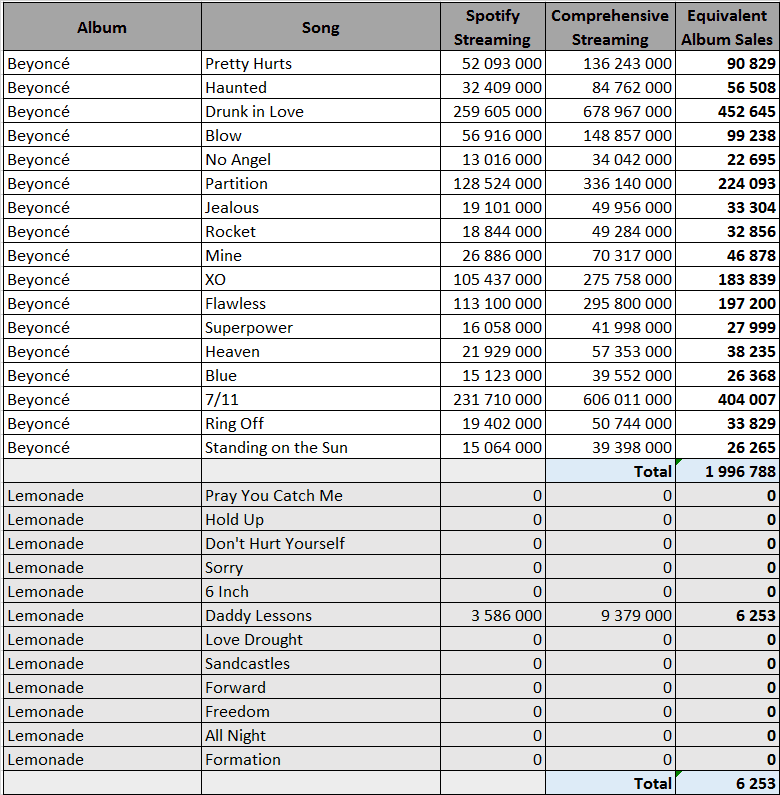Click the All Night song cell
Screen dimensions: 780x795
tap(321, 735)
